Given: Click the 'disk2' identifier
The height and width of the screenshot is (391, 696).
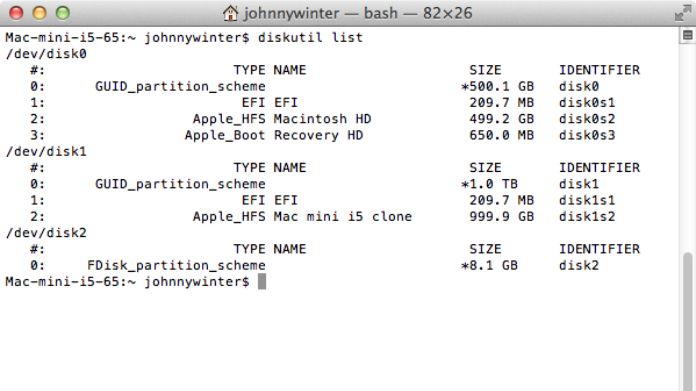Looking at the screenshot, I should click(579, 265).
